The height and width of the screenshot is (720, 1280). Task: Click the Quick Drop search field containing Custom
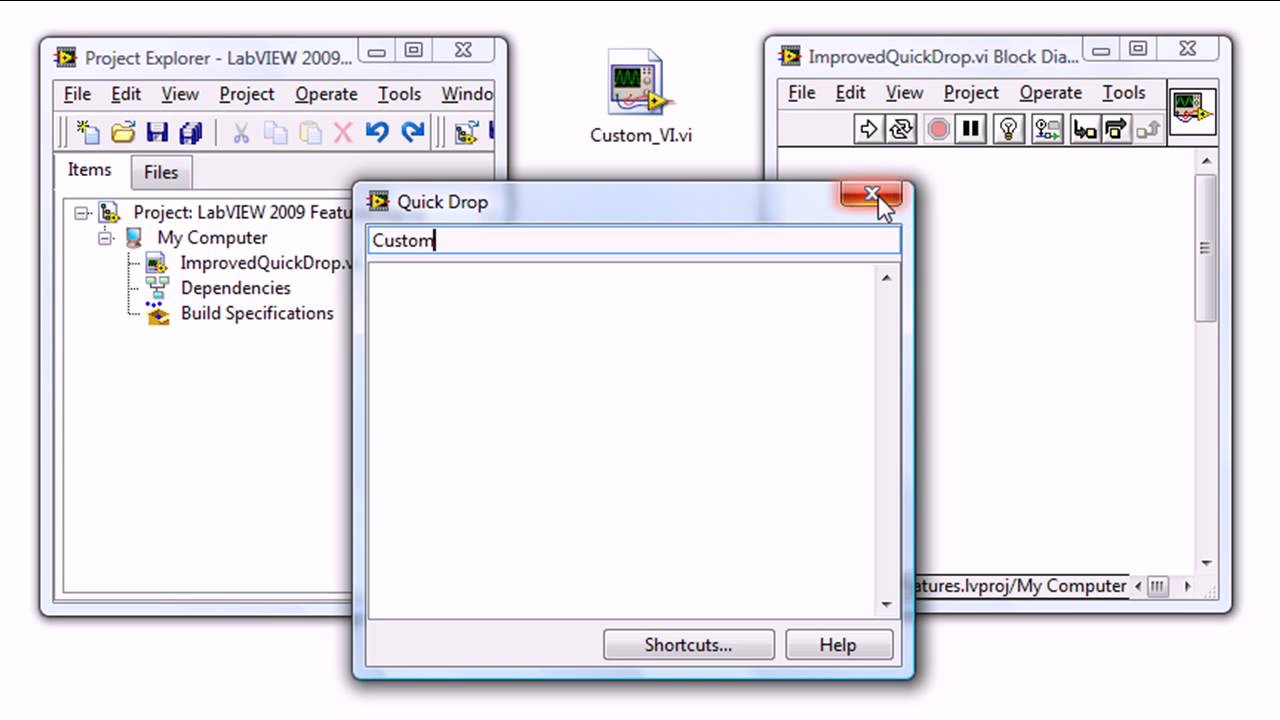click(x=634, y=241)
